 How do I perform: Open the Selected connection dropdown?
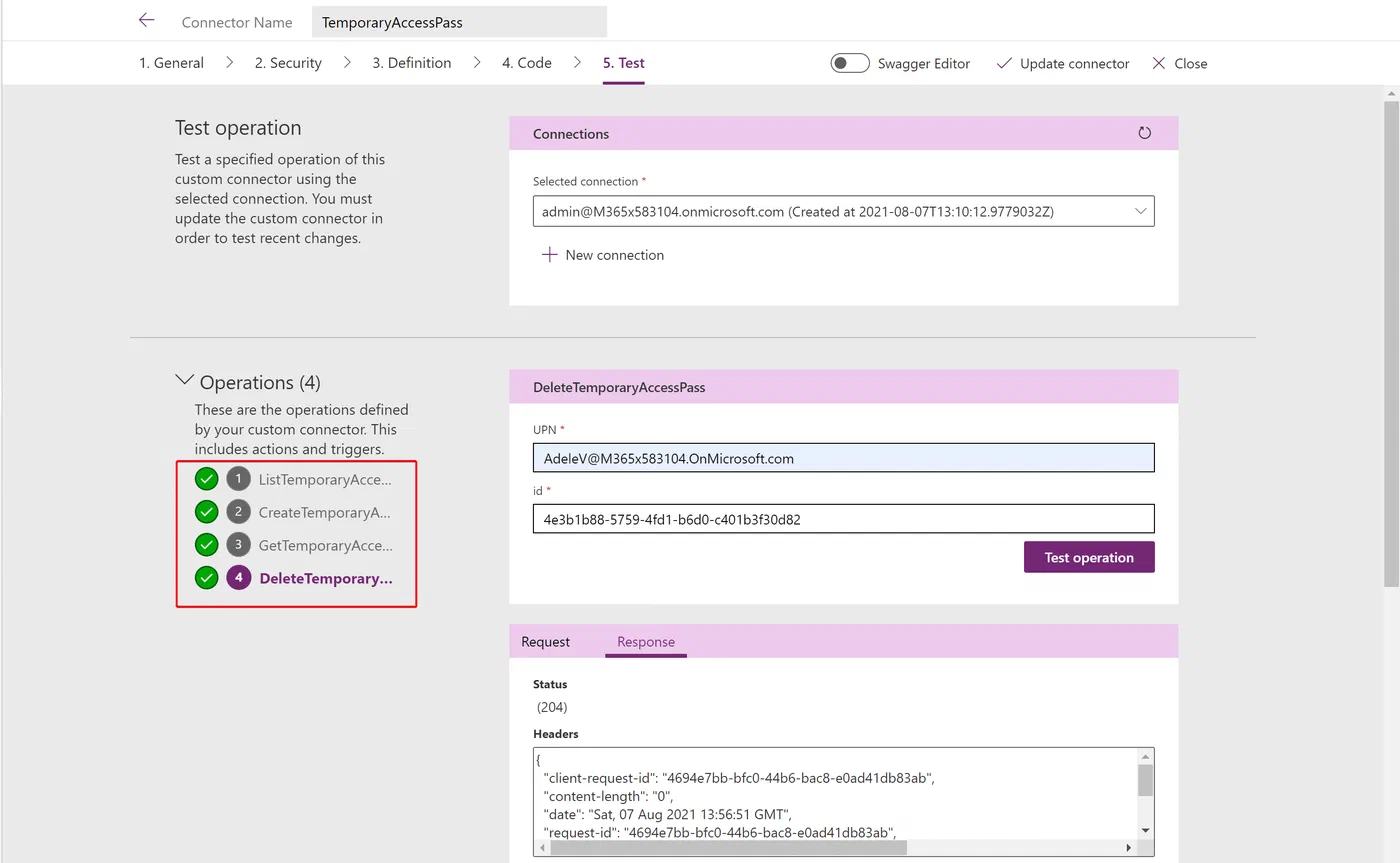843,211
